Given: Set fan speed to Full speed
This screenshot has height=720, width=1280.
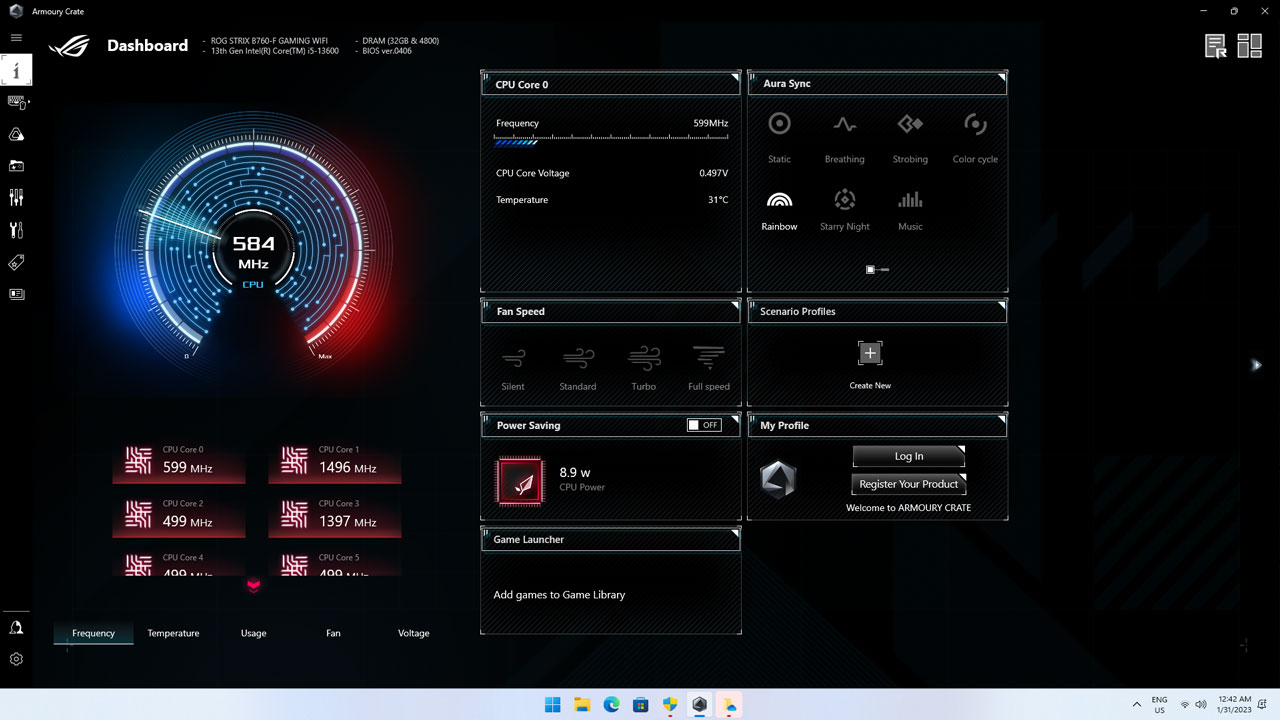Looking at the screenshot, I should coord(709,367).
